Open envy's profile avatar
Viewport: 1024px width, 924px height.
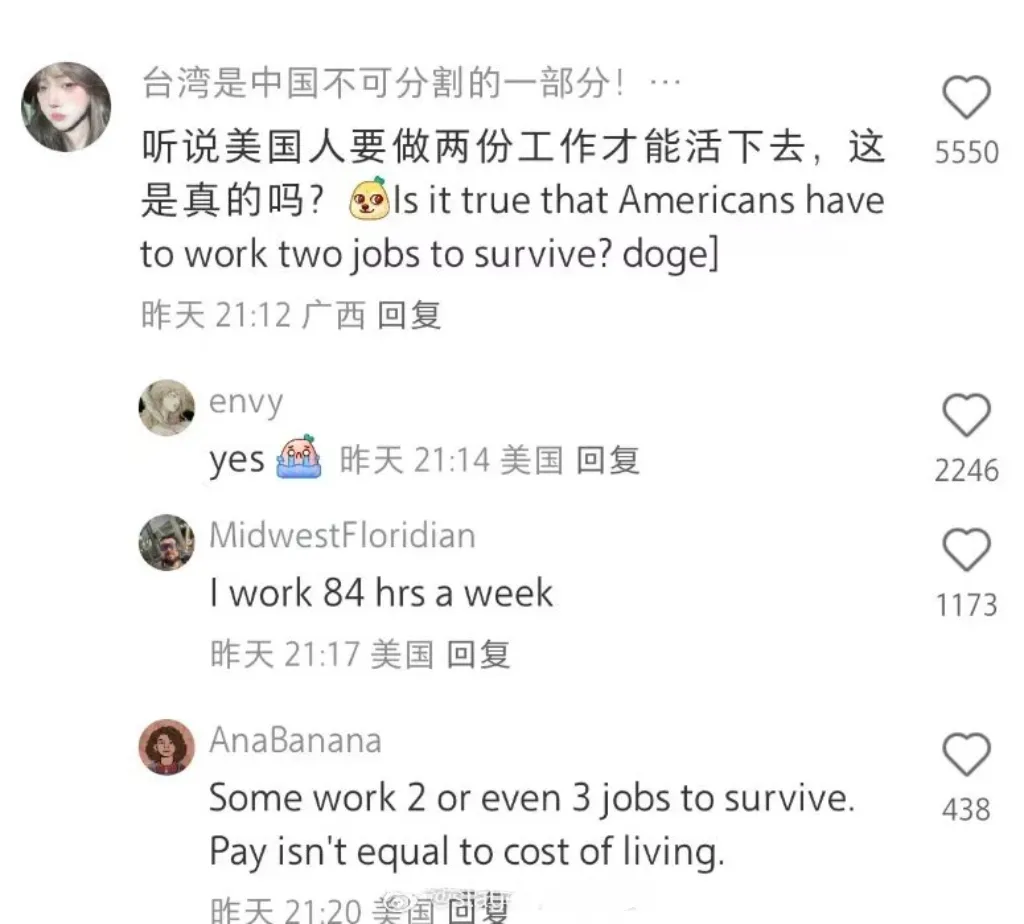(x=167, y=407)
